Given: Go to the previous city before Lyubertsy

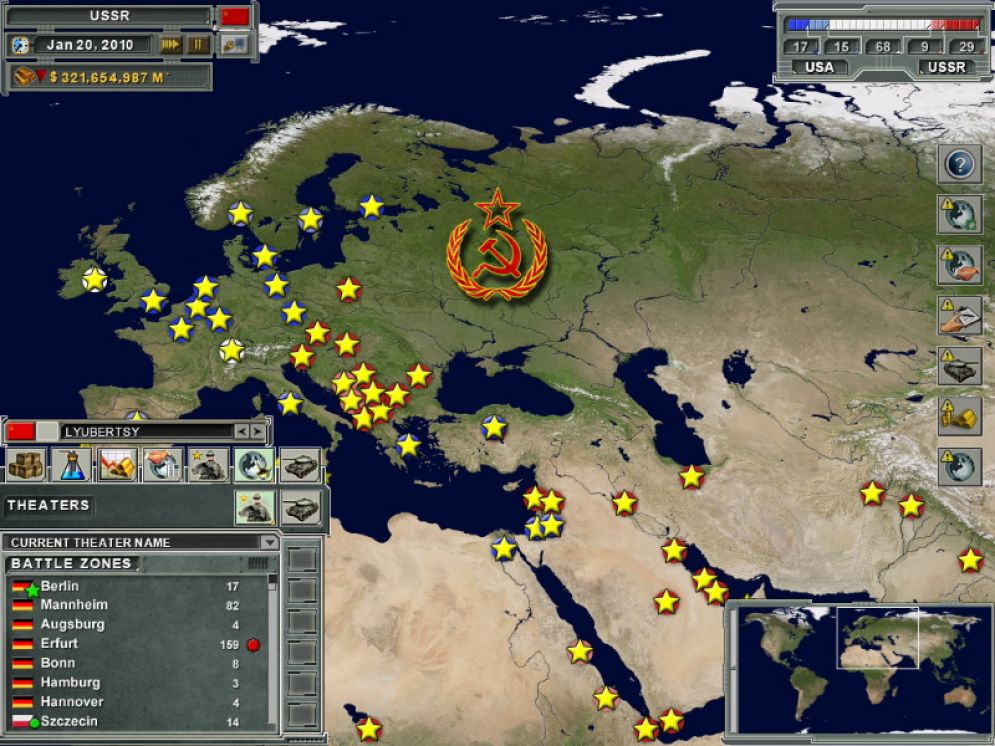Looking at the screenshot, I should point(241,431).
